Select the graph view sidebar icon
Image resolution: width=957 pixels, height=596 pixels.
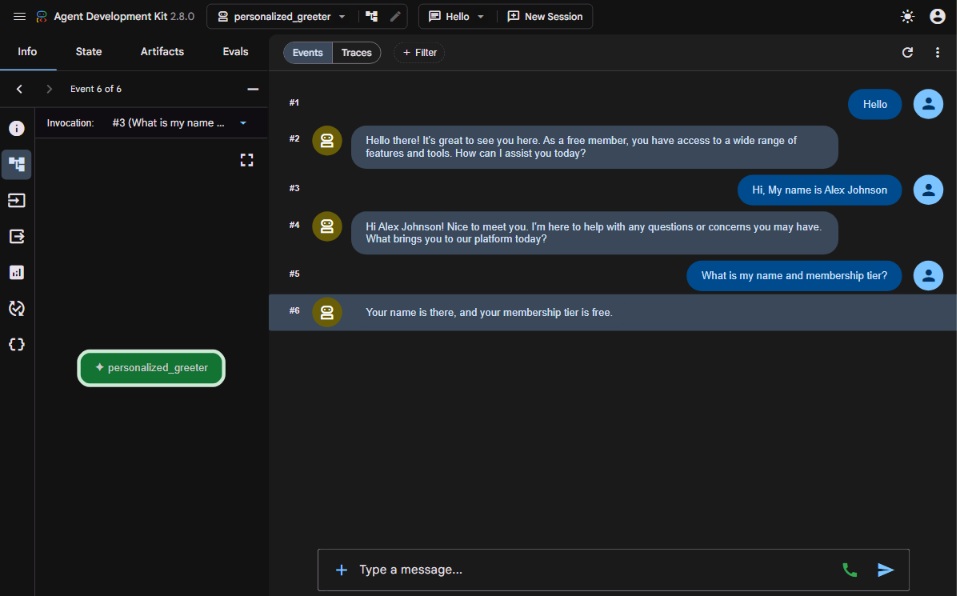[16, 164]
